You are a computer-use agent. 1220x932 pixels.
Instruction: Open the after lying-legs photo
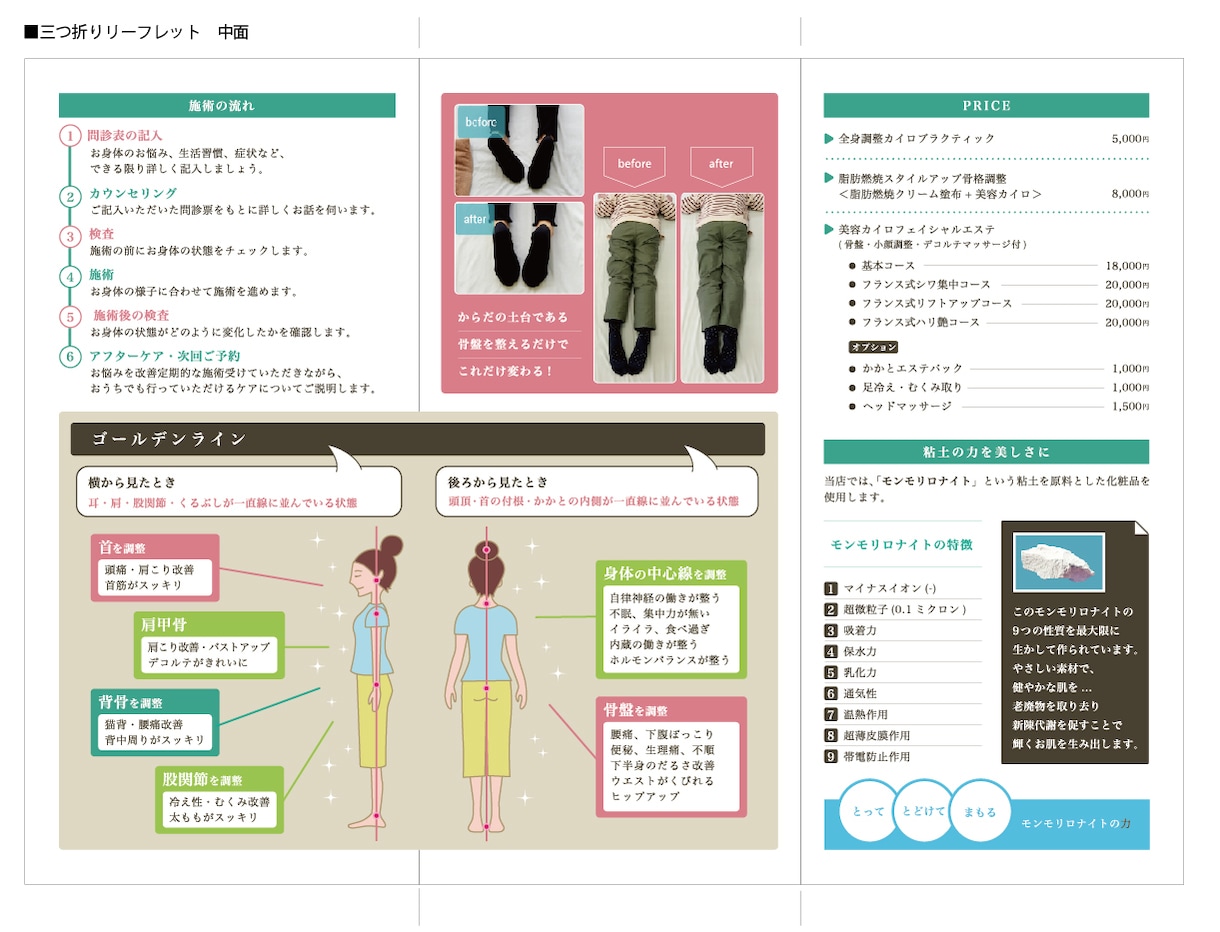pos(722,288)
